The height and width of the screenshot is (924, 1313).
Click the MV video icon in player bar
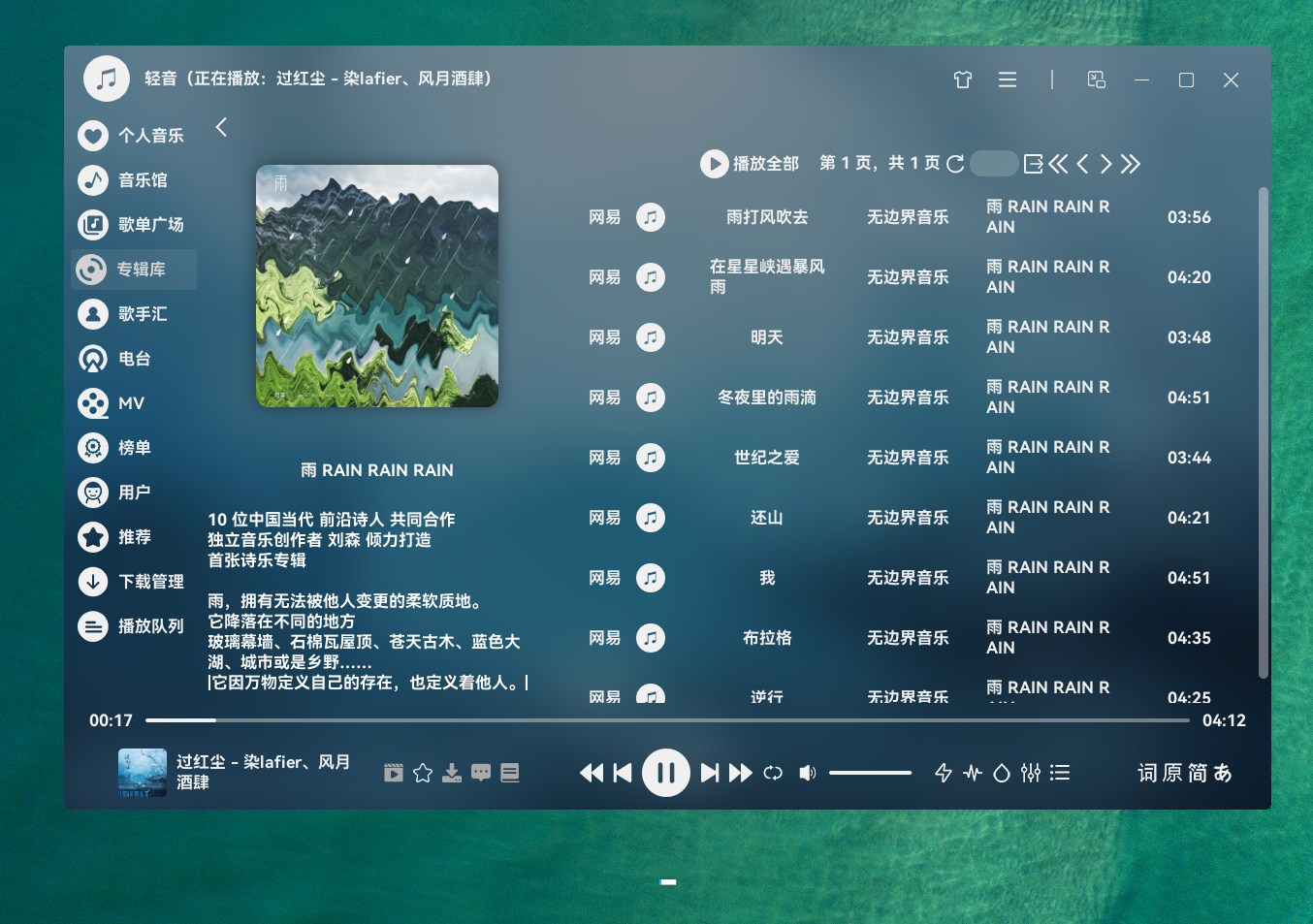point(393,773)
